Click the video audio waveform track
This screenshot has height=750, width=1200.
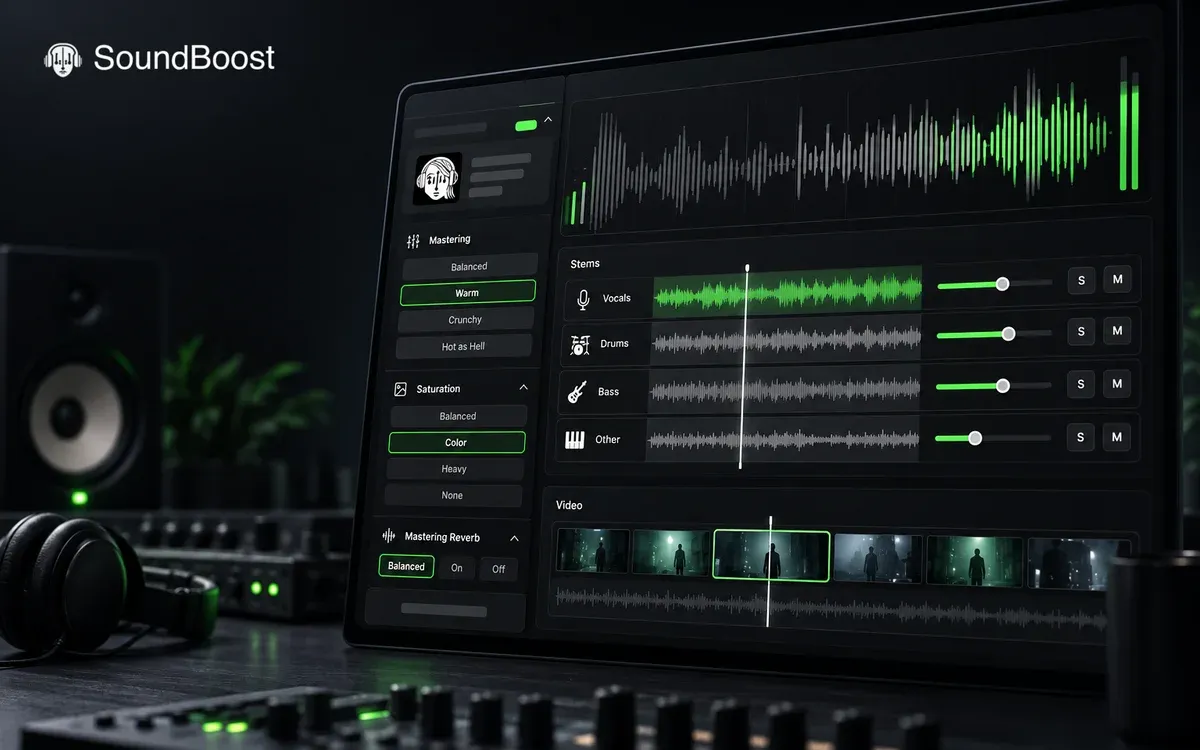(830, 608)
